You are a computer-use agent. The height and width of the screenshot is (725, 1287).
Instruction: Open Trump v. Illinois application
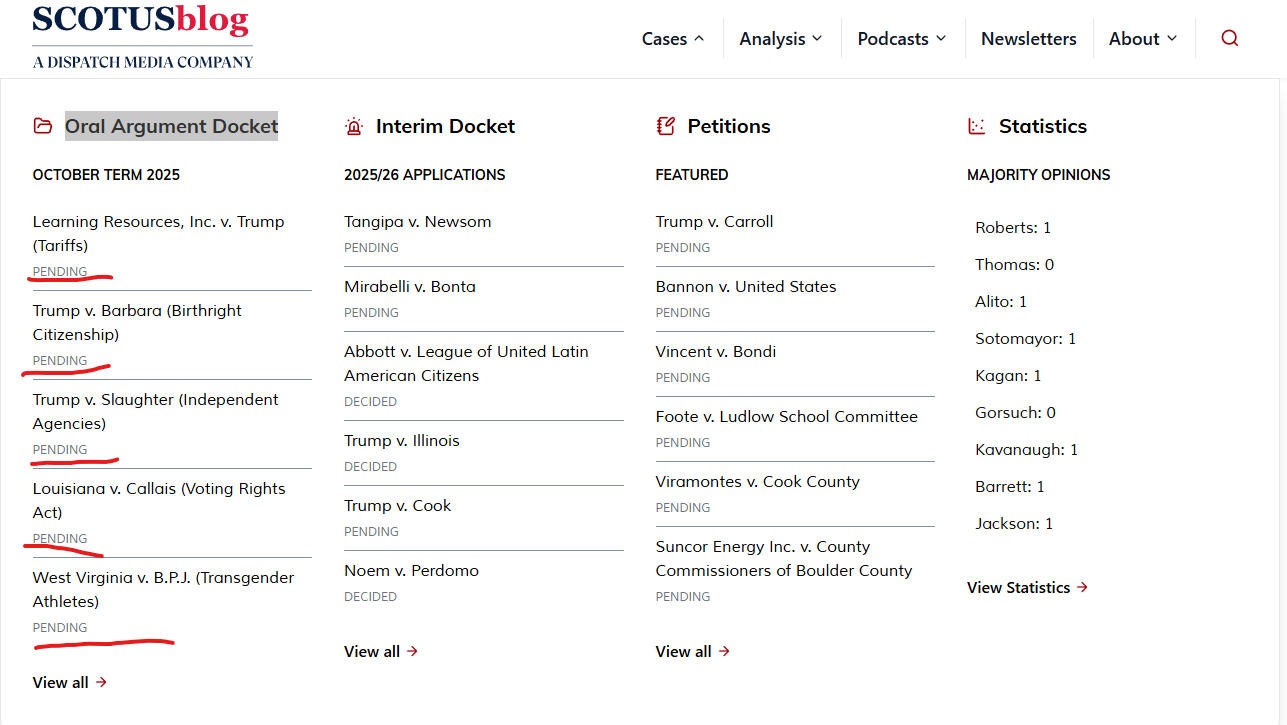coord(402,440)
